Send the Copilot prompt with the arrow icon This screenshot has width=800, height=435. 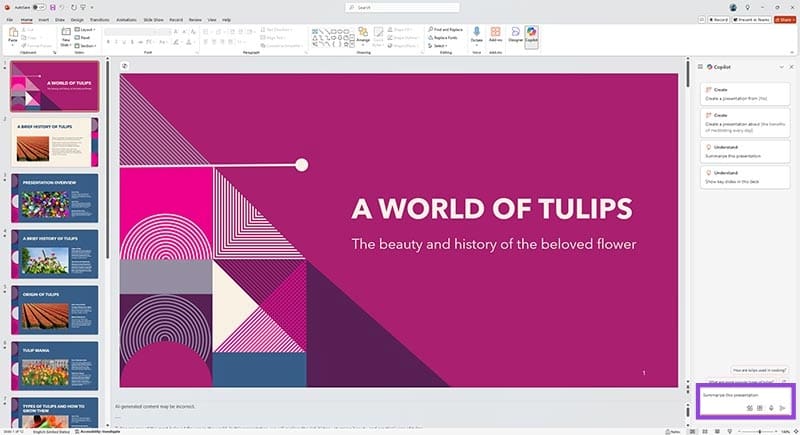click(782, 408)
